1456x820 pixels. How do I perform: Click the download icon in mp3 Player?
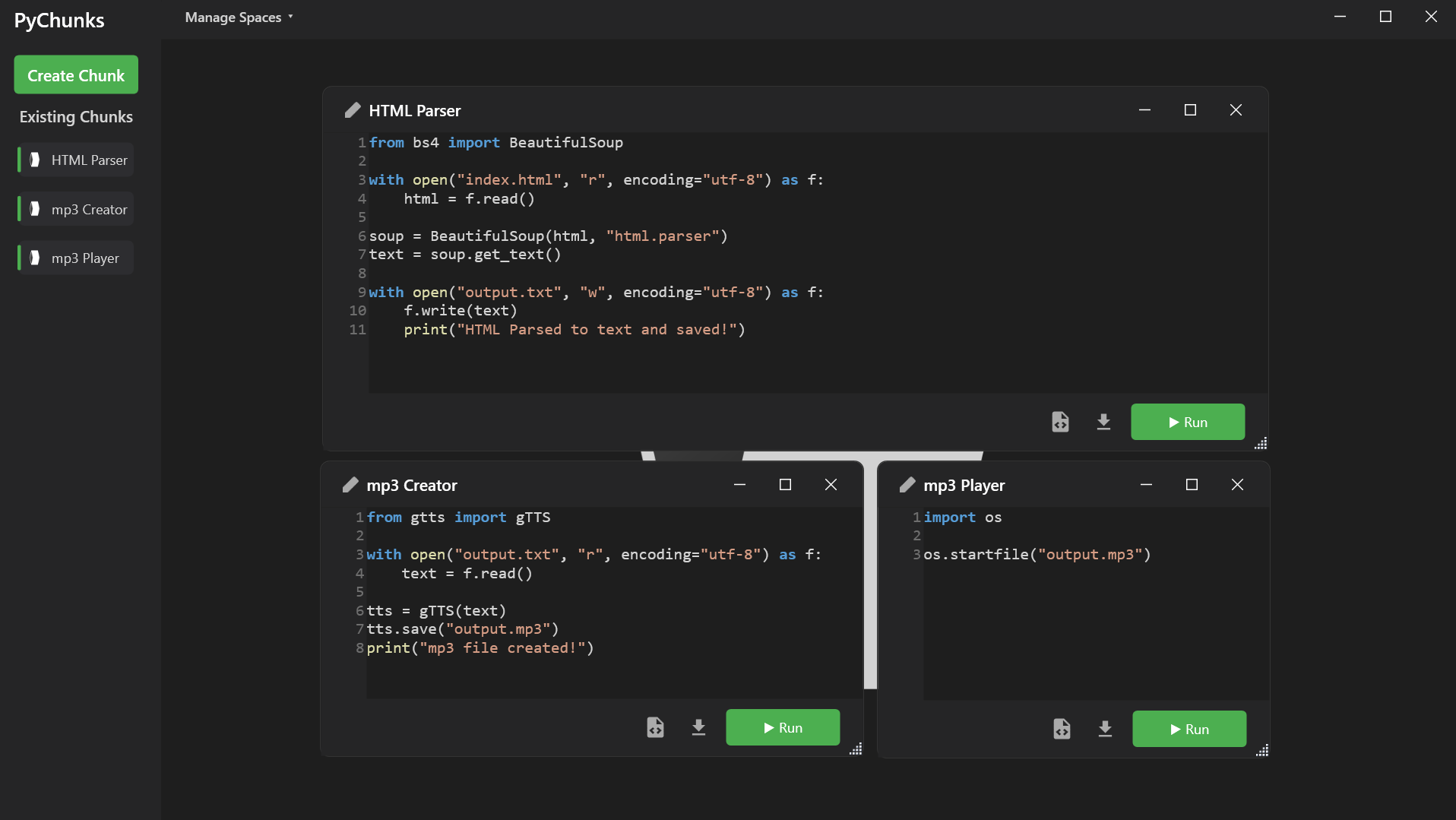click(x=1105, y=729)
